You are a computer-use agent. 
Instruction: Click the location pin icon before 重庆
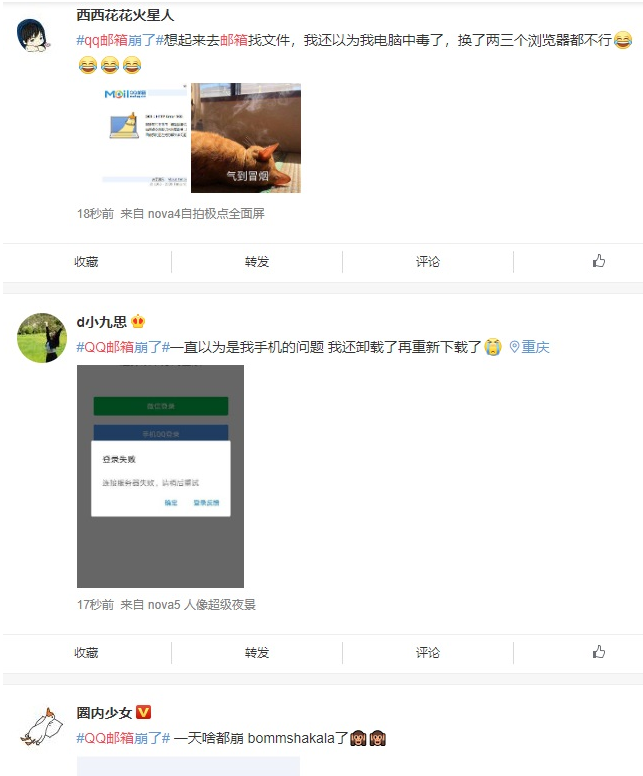click(514, 347)
